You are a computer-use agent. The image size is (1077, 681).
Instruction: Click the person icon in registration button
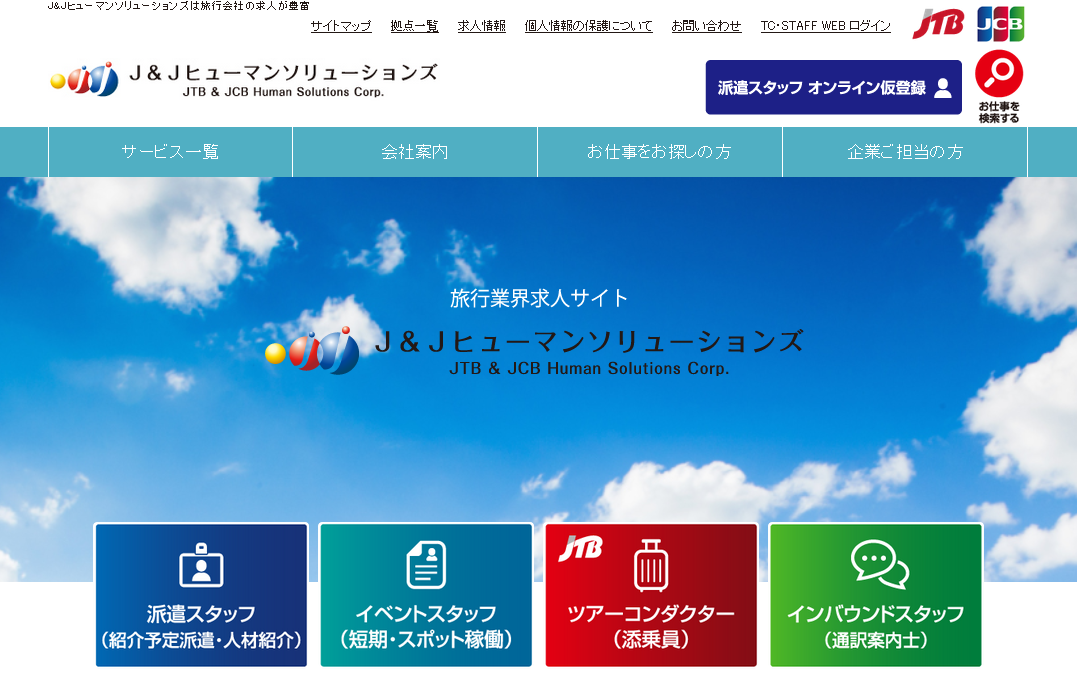click(943, 87)
